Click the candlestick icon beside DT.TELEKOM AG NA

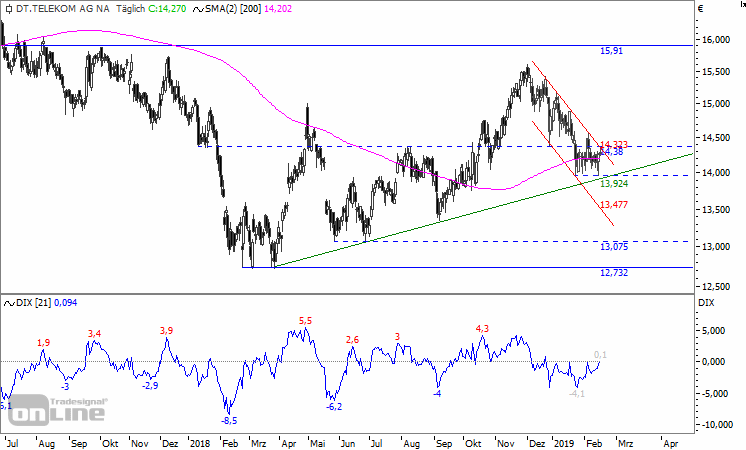tap(8, 9)
